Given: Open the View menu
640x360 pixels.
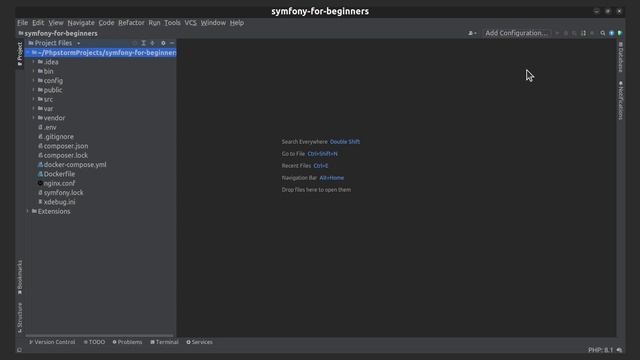Looking at the screenshot, I should (x=56, y=23).
